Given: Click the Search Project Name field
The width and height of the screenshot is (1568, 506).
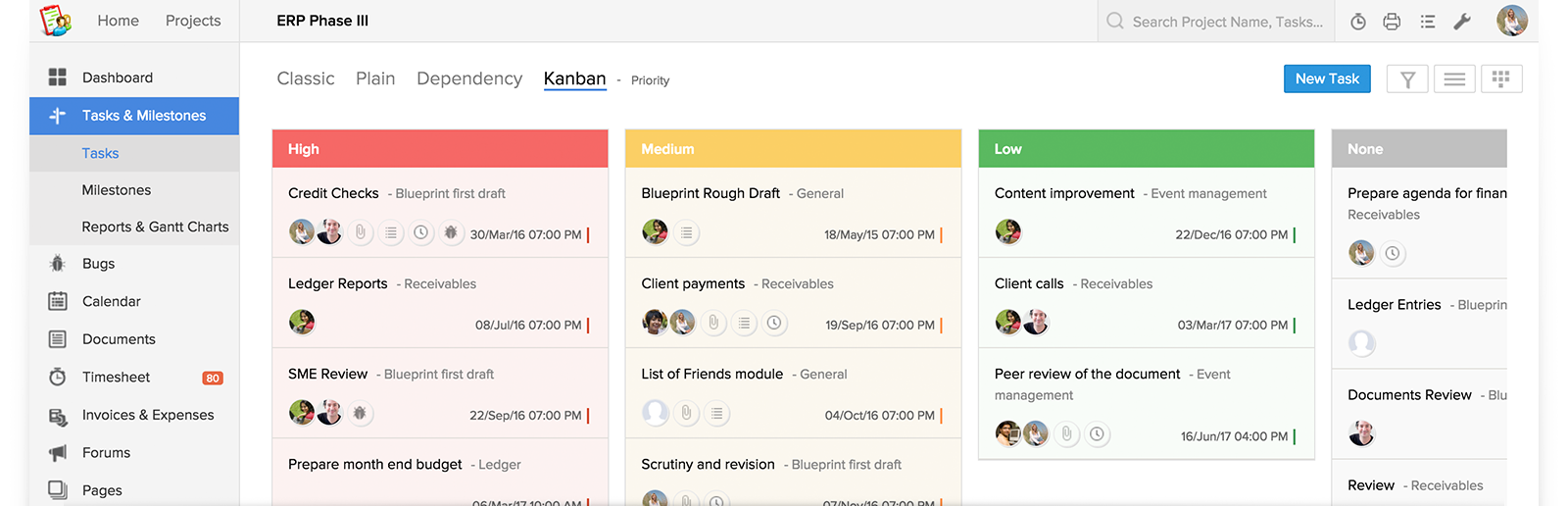Looking at the screenshot, I should pyautogui.click(x=1227, y=22).
